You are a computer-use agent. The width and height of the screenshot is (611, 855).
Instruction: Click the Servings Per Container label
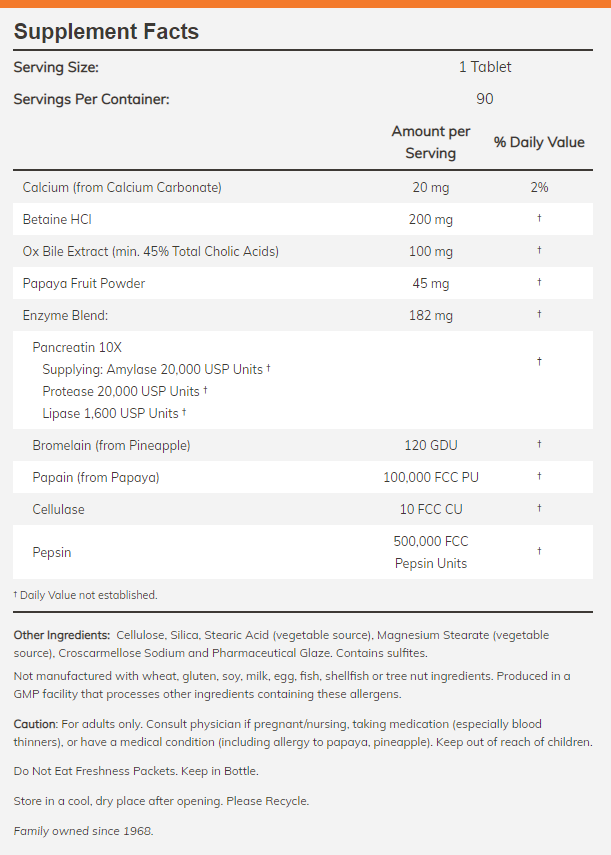click(x=91, y=99)
